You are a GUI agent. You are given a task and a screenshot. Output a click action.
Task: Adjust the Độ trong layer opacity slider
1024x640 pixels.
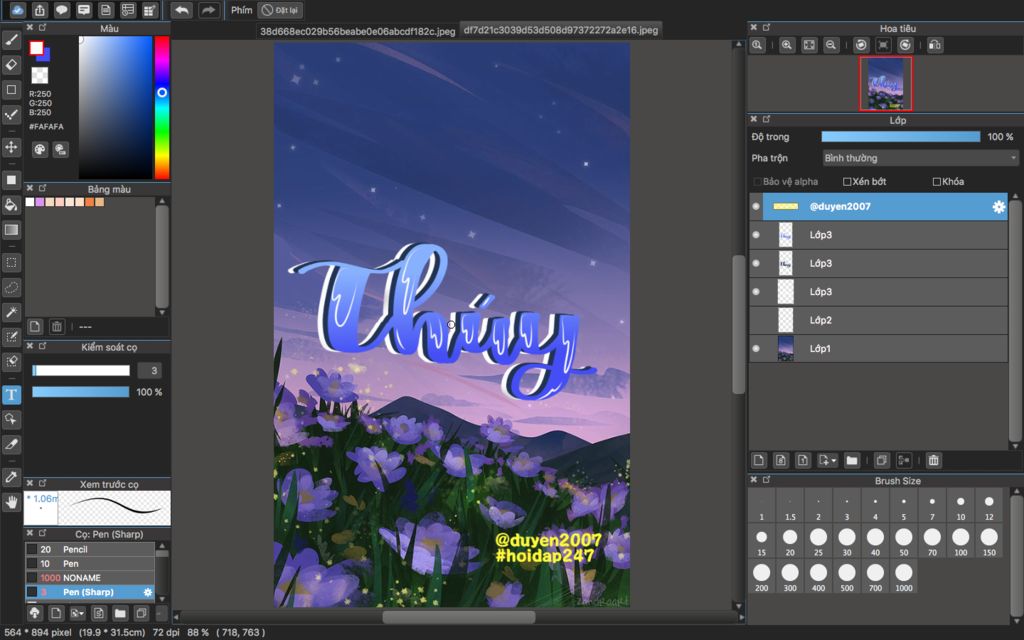901,136
